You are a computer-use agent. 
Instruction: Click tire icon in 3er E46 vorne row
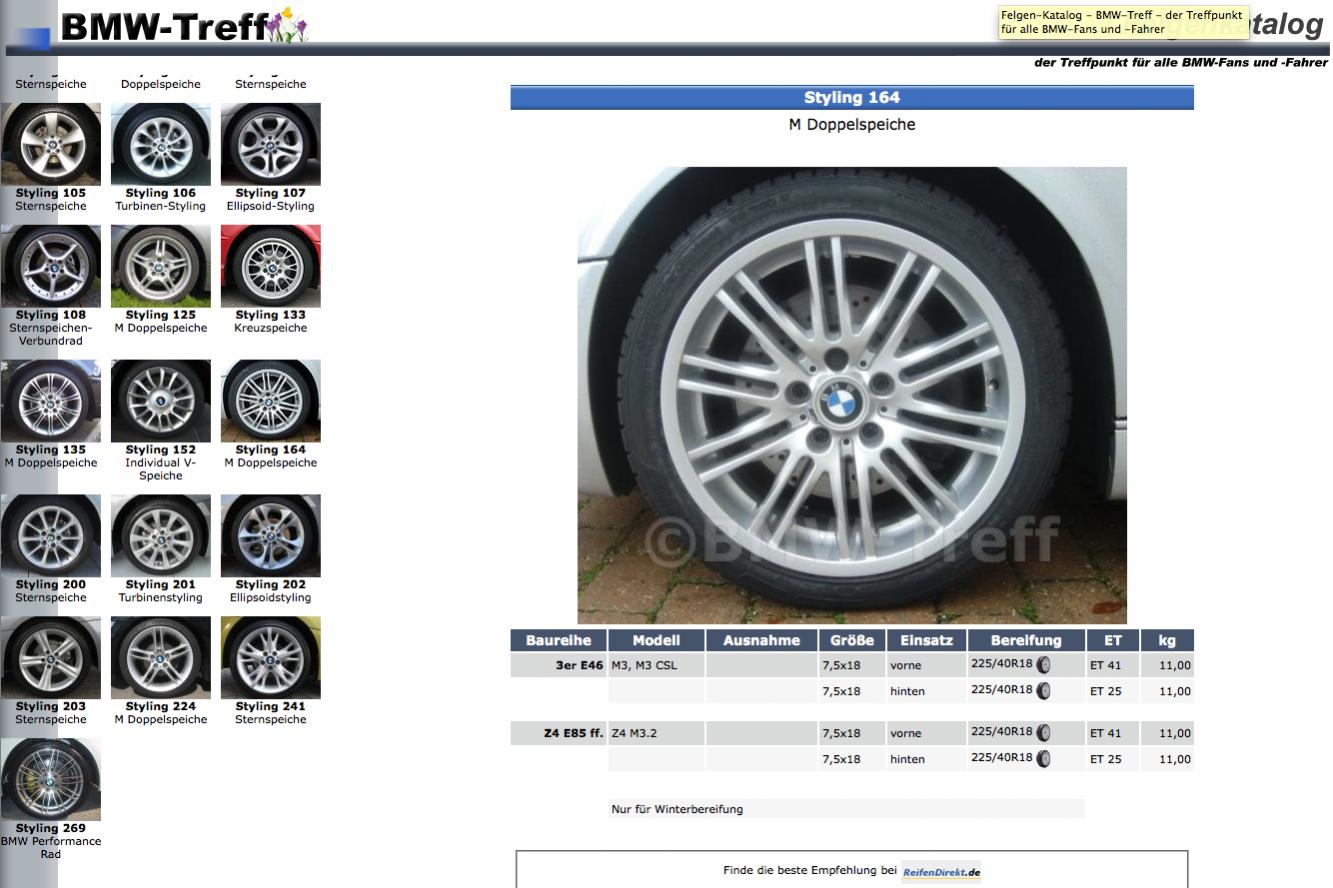coord(1044,664)
